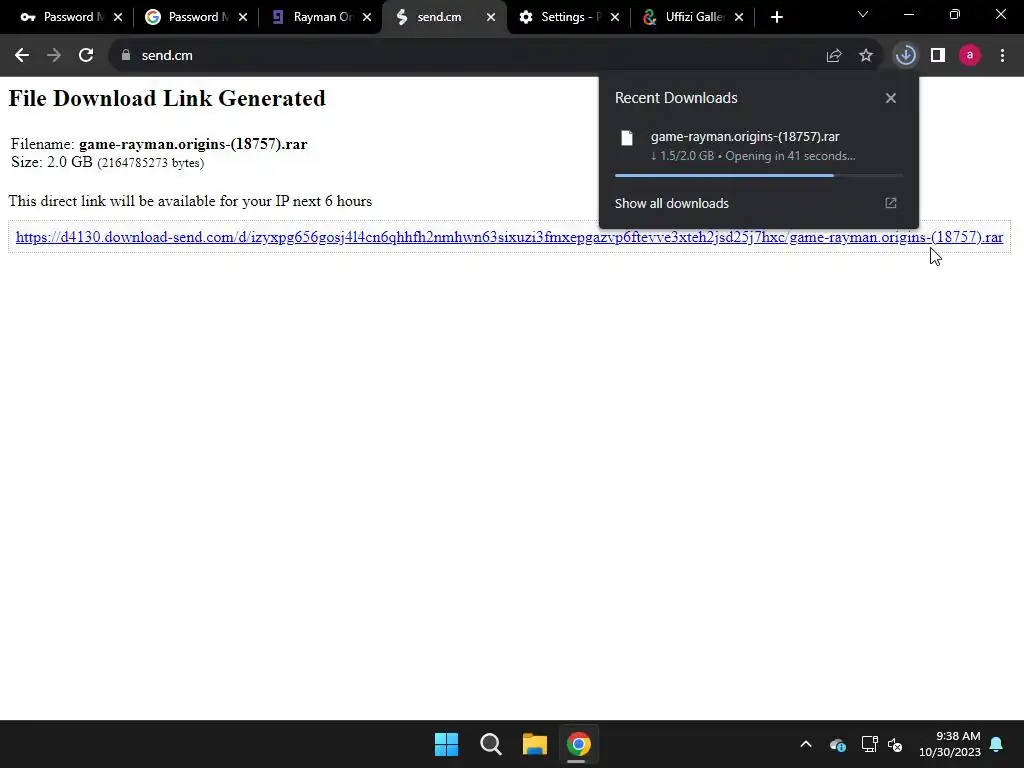Close the first Password Manager tab
The height and width of the screenshot is (768, 1024).
(118, 17)
